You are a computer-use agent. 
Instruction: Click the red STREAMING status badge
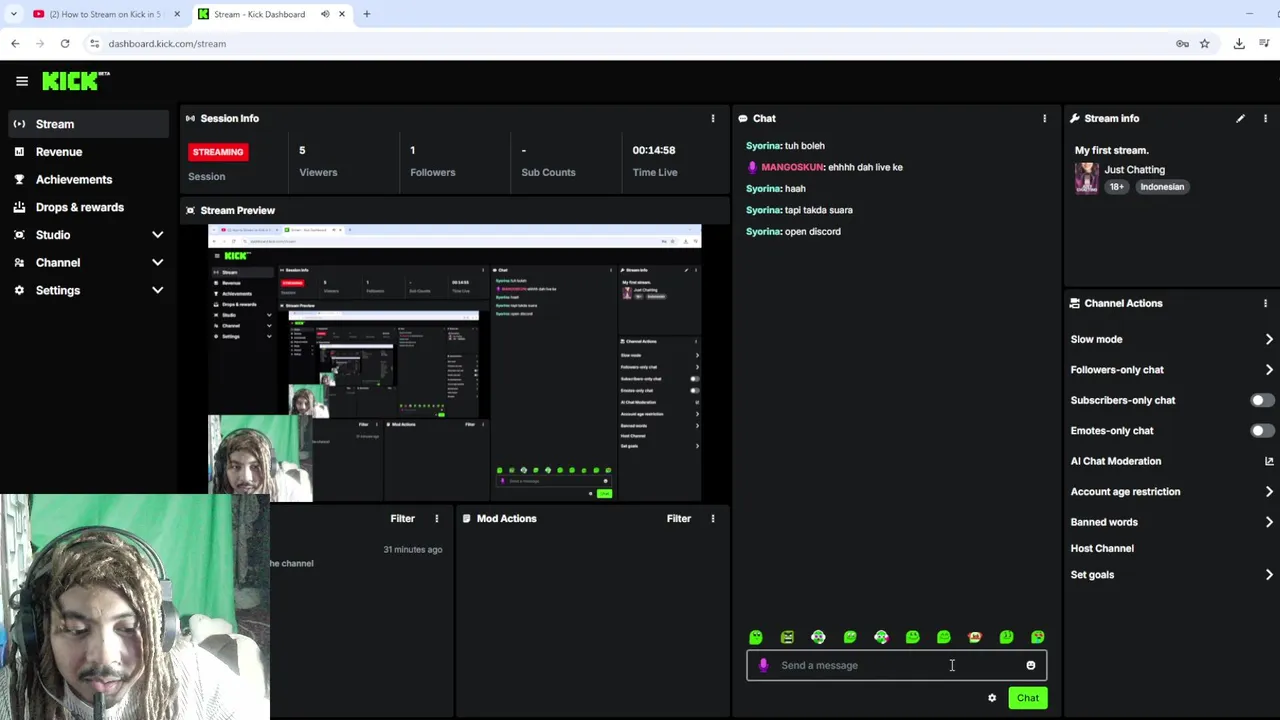tap(218, 152)
